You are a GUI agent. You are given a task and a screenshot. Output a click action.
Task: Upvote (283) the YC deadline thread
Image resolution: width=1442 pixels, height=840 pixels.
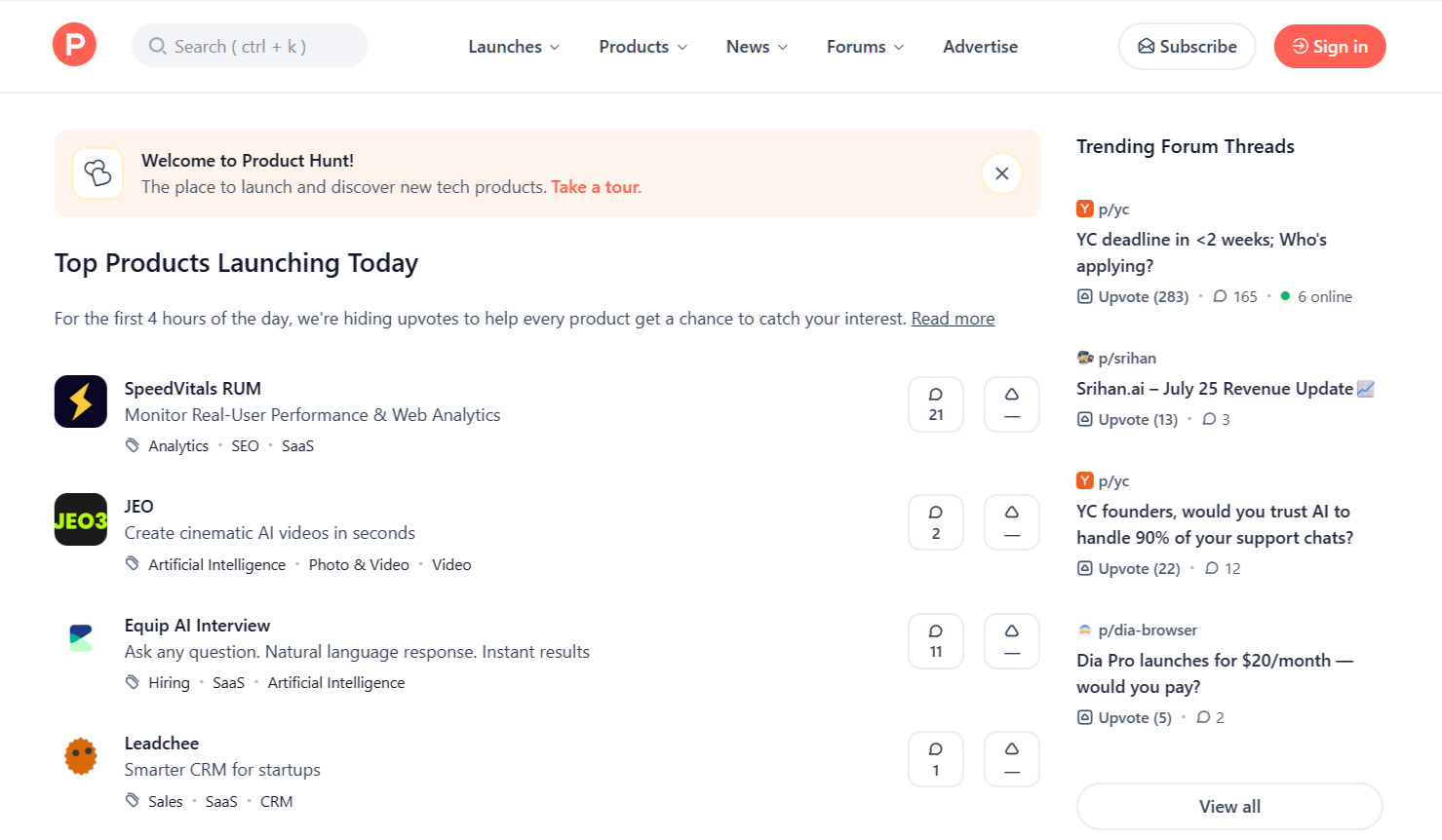(1133, 297)
